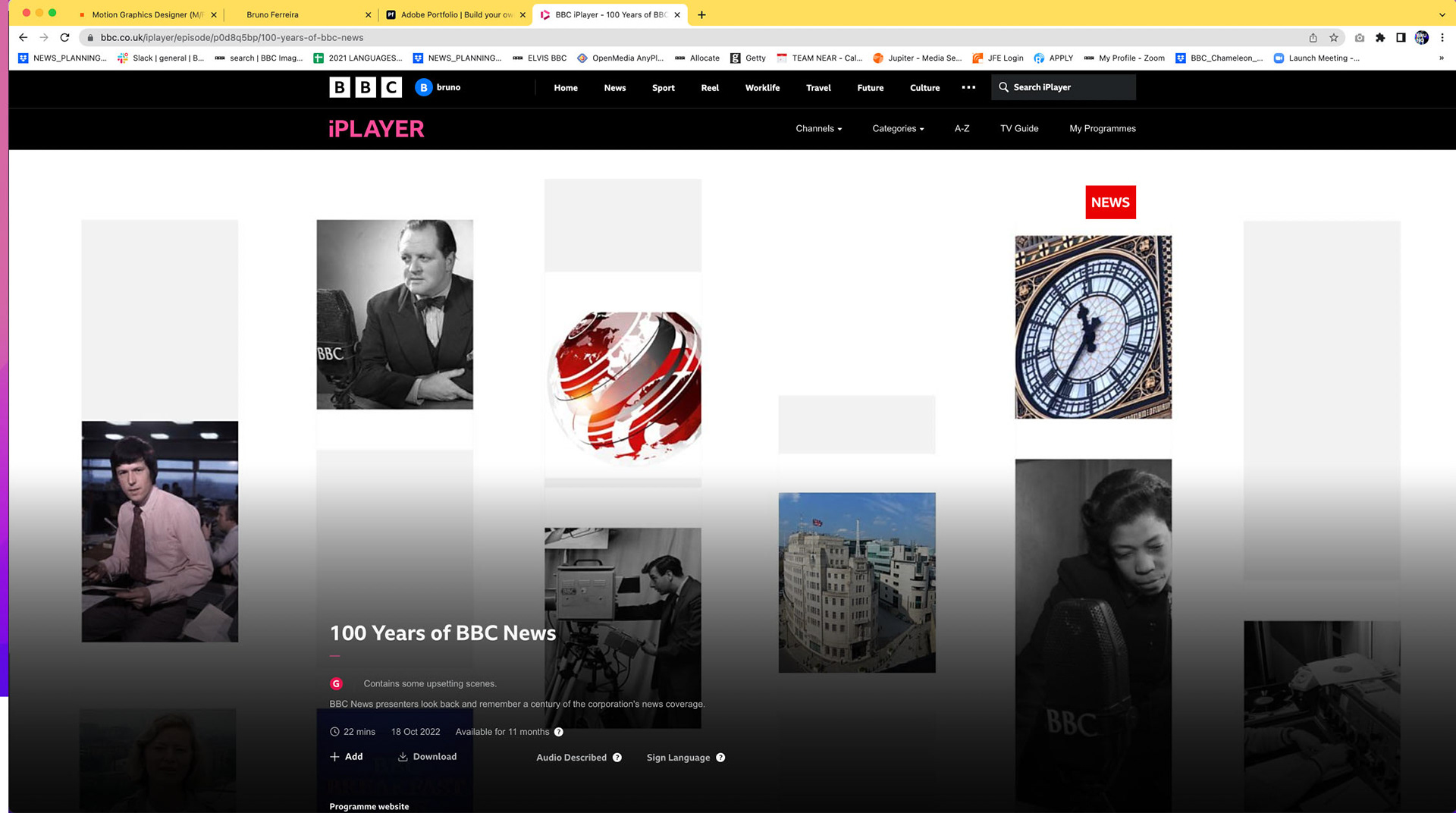
Task: Open the Chrome profile avatar
Action: (1422, 37)
